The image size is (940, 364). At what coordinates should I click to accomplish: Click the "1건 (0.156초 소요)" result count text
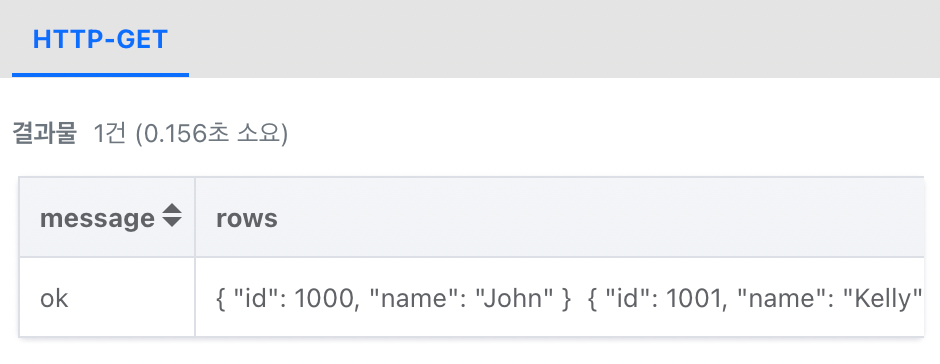pos(191,134)
